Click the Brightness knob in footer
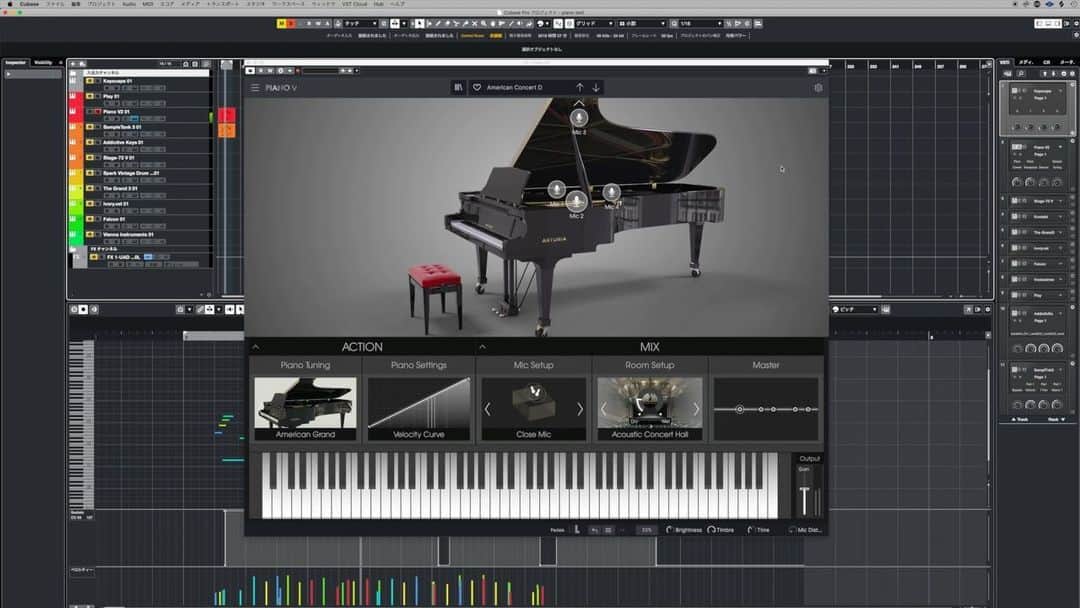This screenshot has width=1080, height=608. (669, 530)
